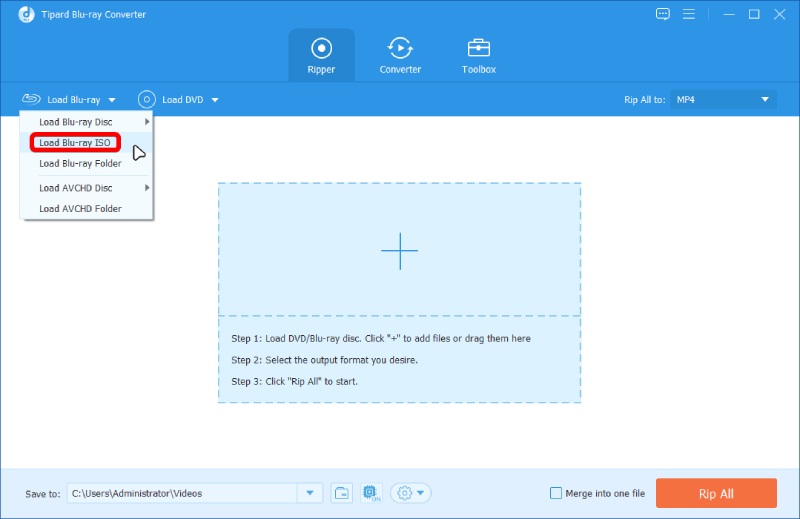Screen dimensions: 800x519
Task: Open the Rip All to MP4 format dropdown
Action: 723,100
